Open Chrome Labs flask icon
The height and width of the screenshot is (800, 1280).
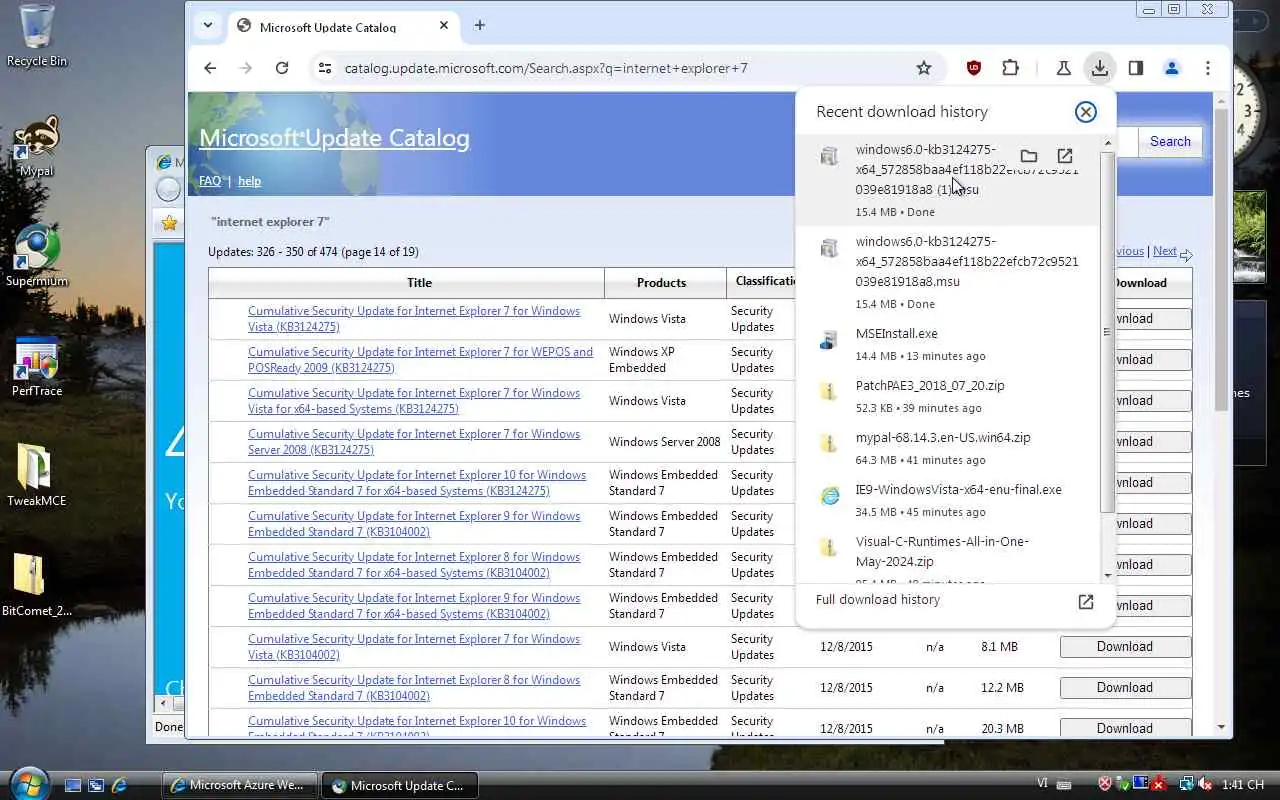[1064, 68]
